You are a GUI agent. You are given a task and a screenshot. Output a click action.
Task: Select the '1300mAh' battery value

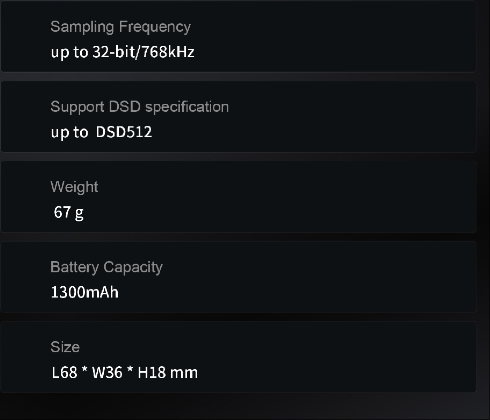tap(85, 292)
